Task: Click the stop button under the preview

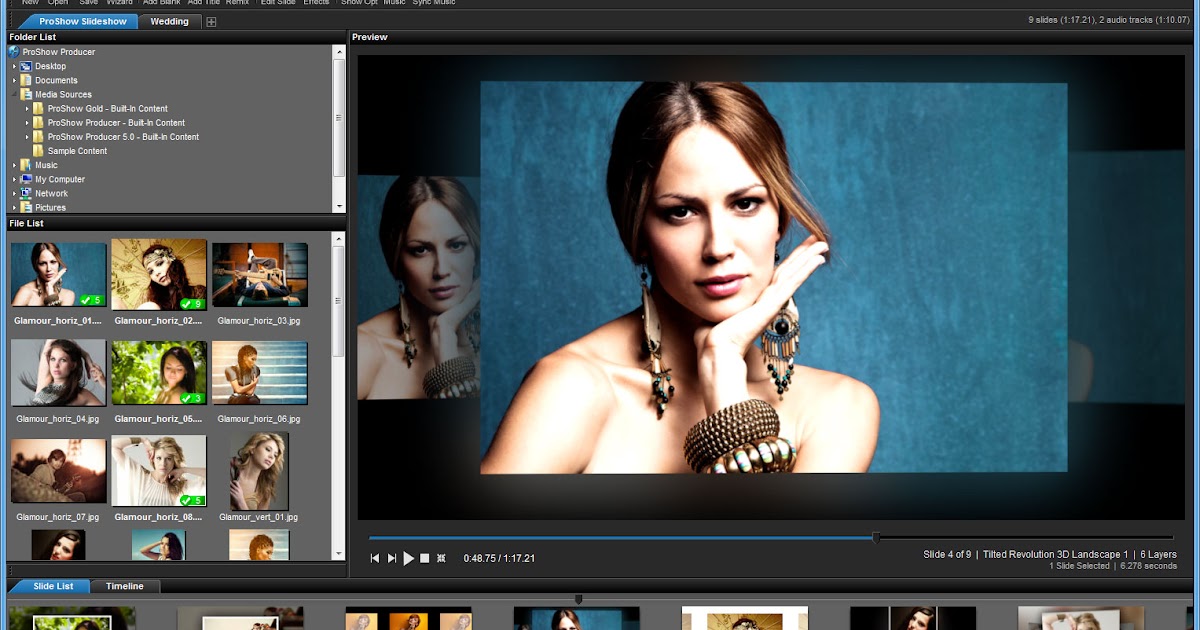Action: (x=424, y=558)
